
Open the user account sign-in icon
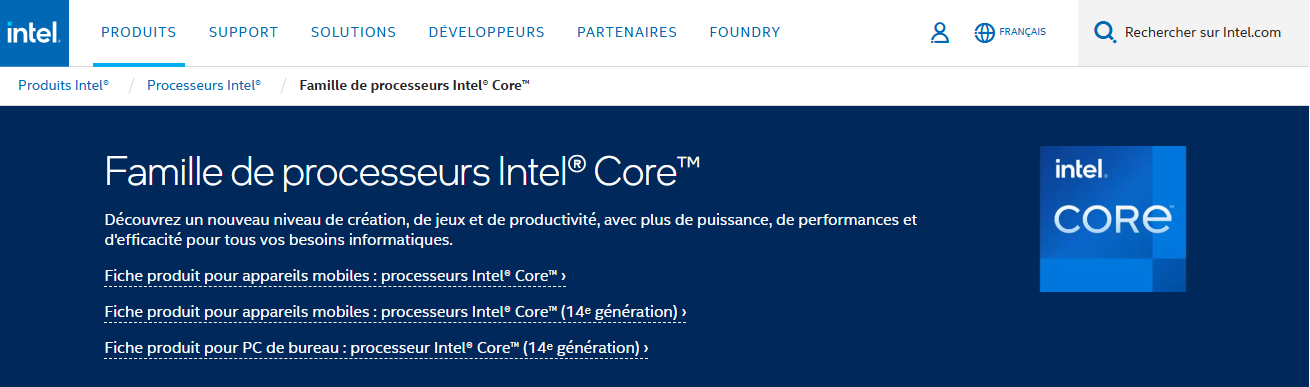[x=939, y=33]
